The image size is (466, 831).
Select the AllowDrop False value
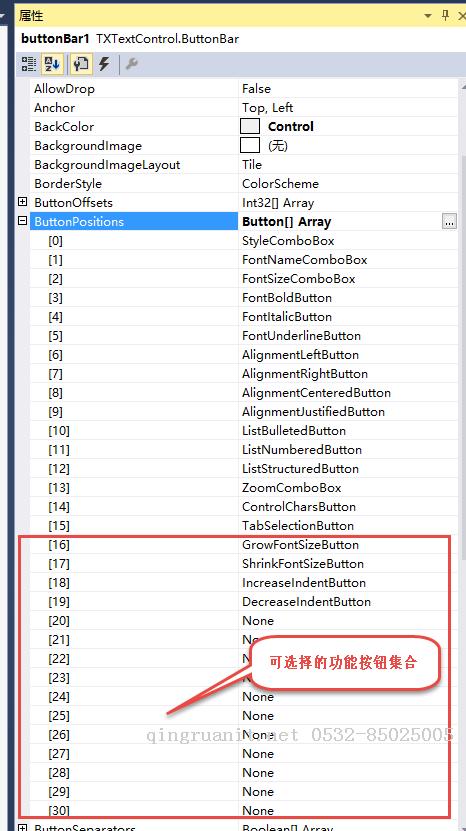tap(257, 89)
